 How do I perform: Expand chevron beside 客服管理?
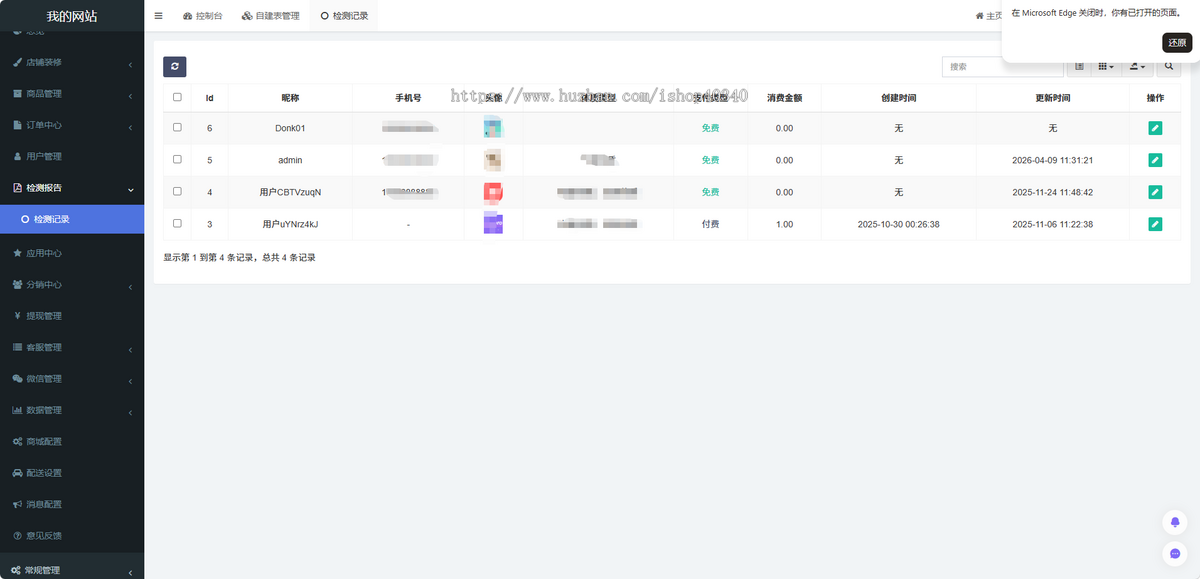pos(131,348)
